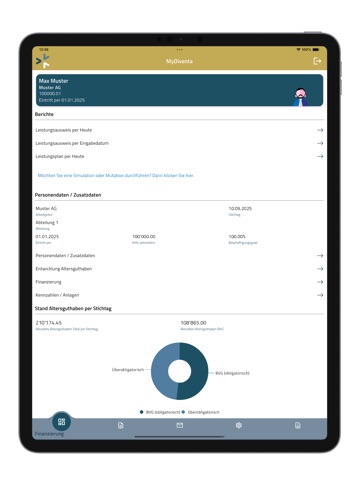360x480 pixels.
Task: Open the Finanzierung list entry
Action: (179, 282)
